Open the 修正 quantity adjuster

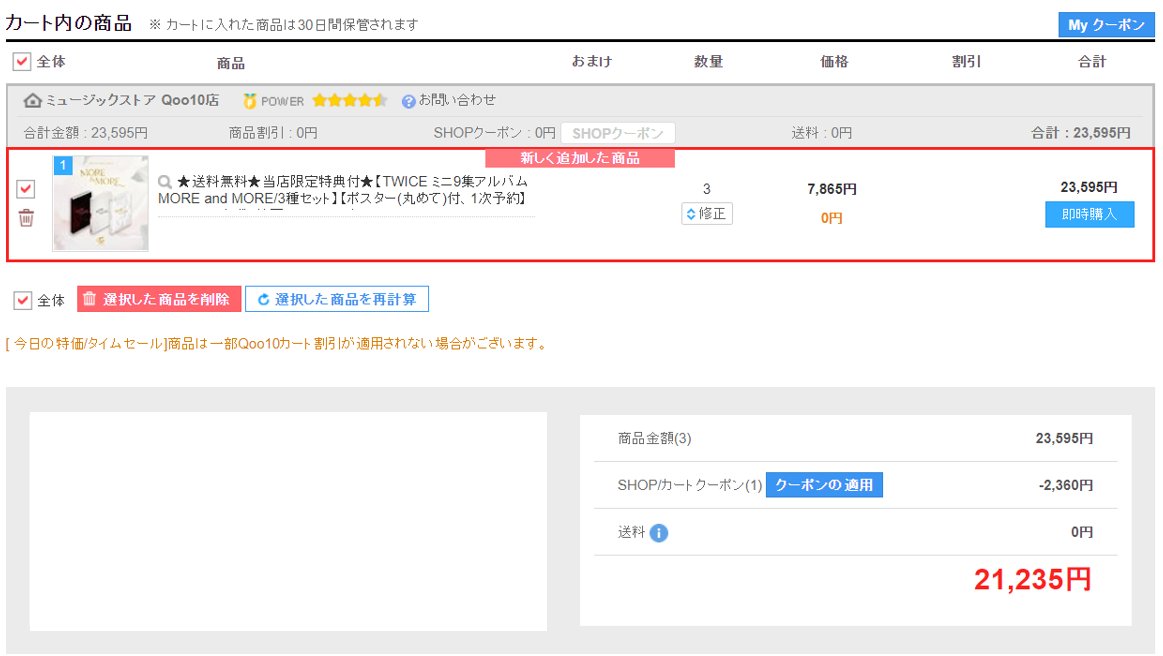pos(707,214)
